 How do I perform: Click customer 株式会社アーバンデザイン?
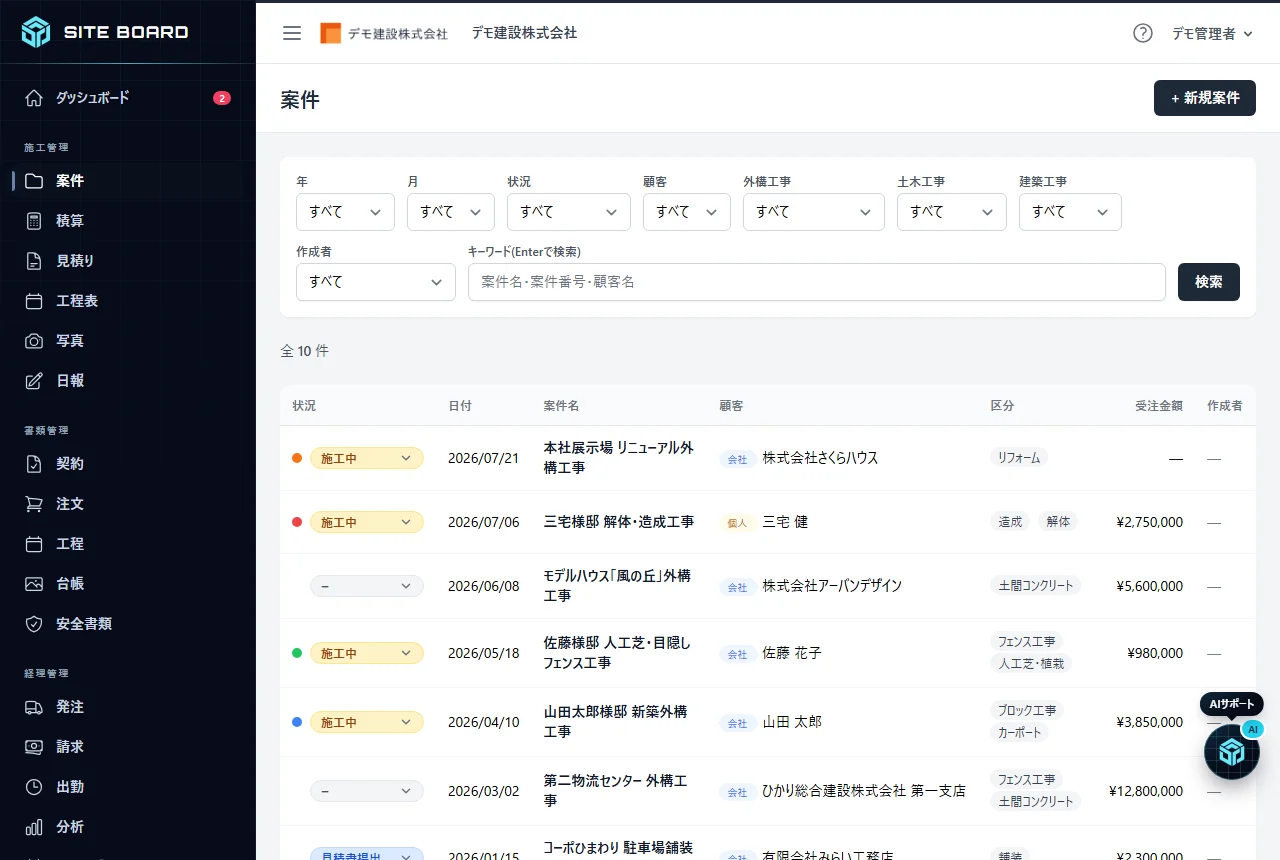point(832,586)
